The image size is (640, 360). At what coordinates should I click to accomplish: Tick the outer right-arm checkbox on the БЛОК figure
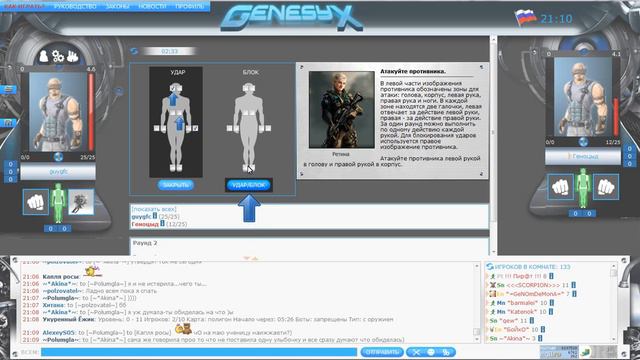click(268, 129)
